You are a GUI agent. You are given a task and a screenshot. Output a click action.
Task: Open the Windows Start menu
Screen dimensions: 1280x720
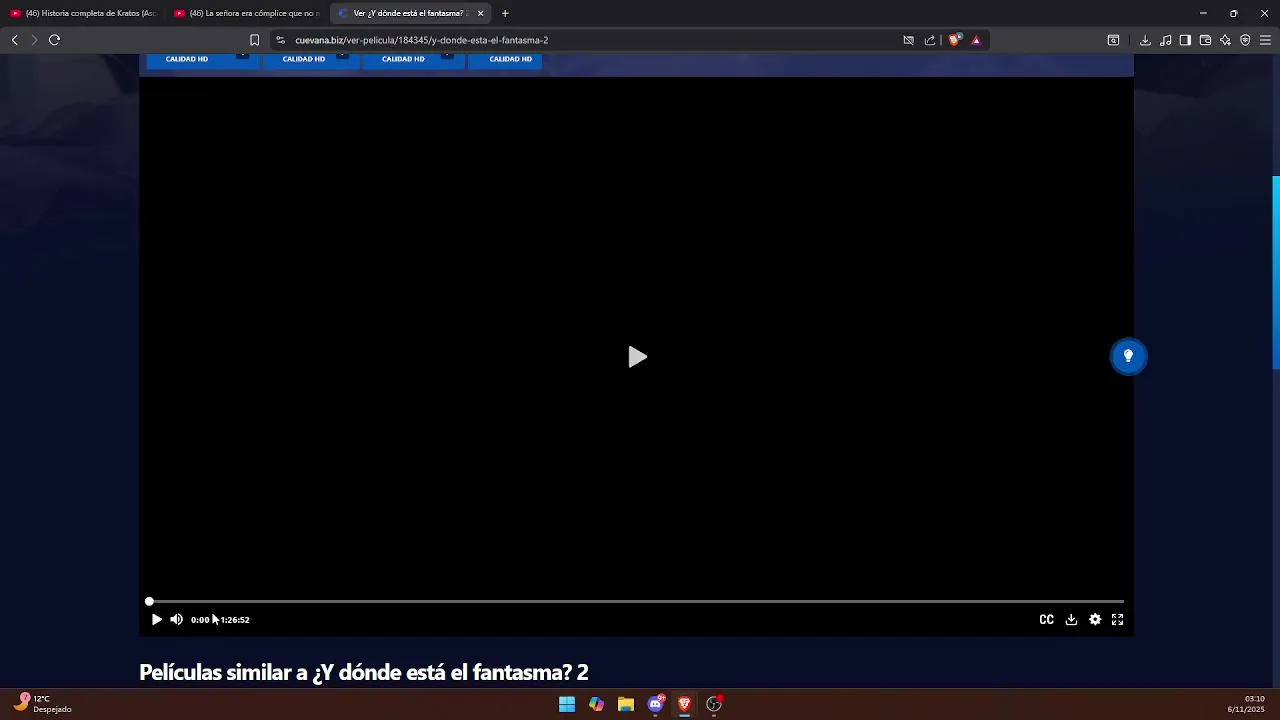click(567, 704)
